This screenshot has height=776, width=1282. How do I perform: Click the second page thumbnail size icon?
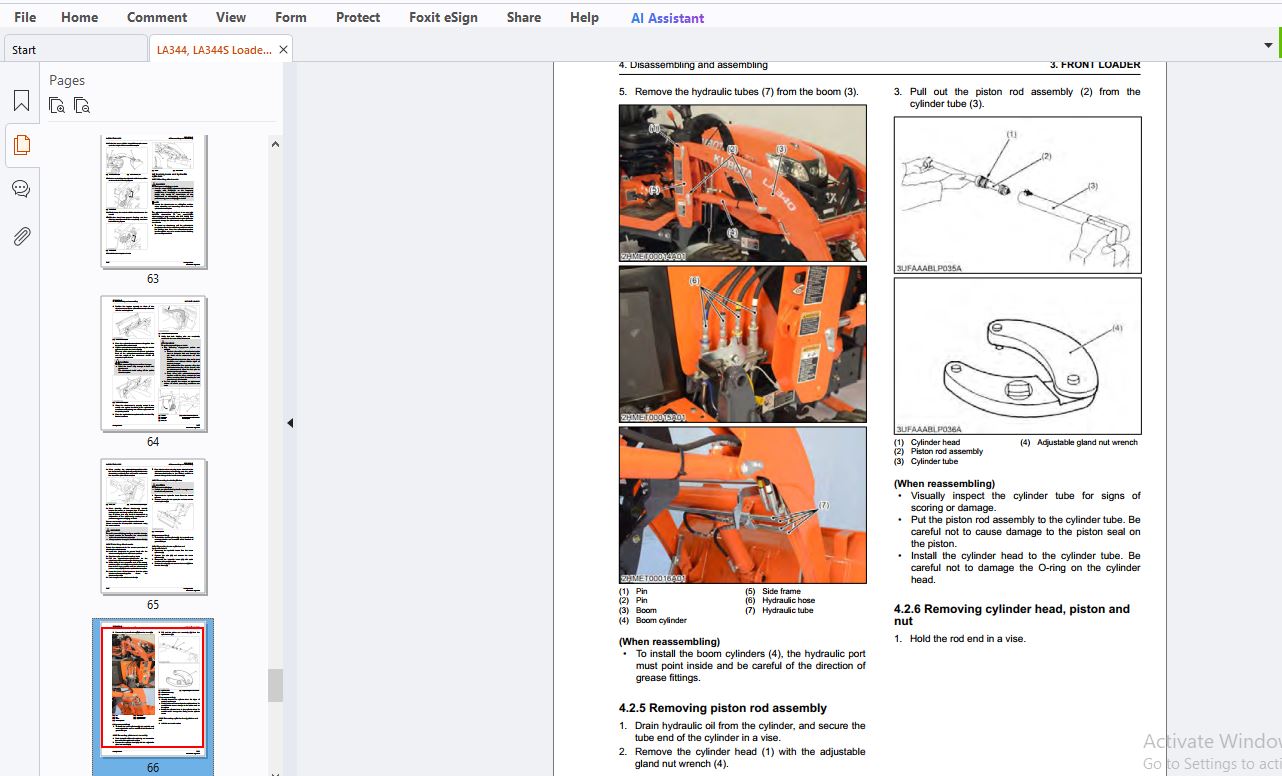tap(82, 105)
